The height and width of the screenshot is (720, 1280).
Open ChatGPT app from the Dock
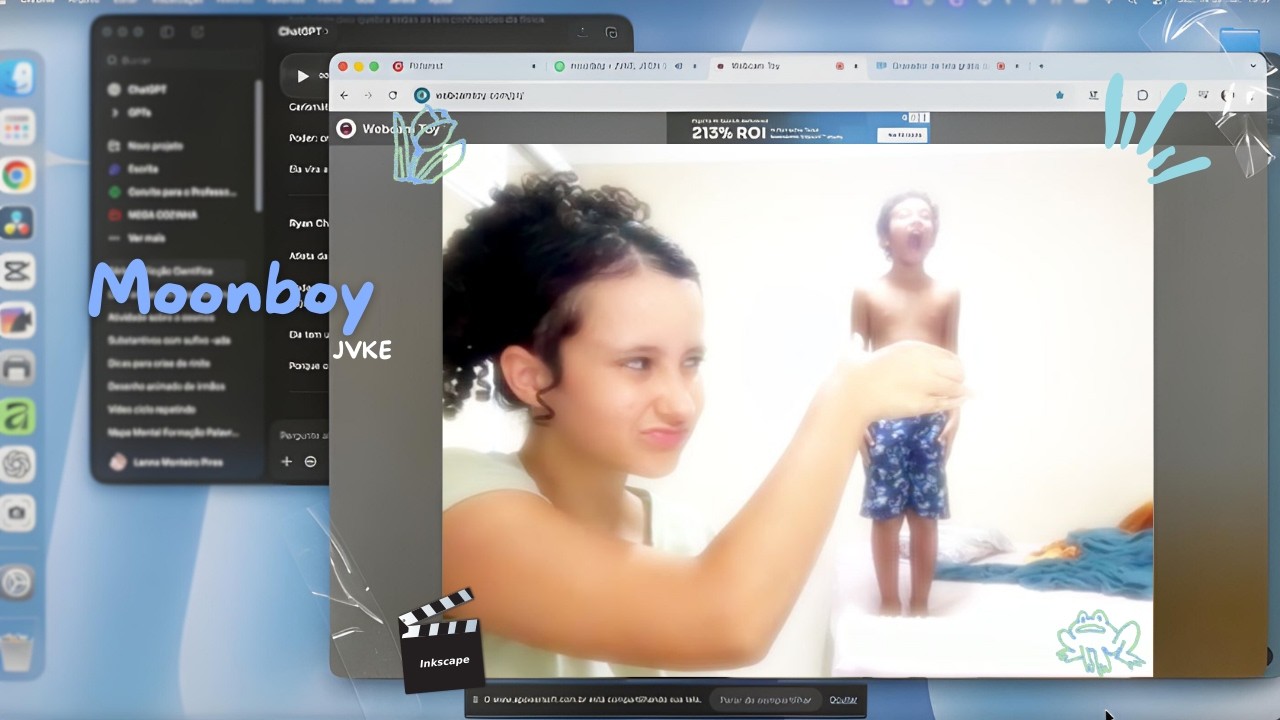18,465
